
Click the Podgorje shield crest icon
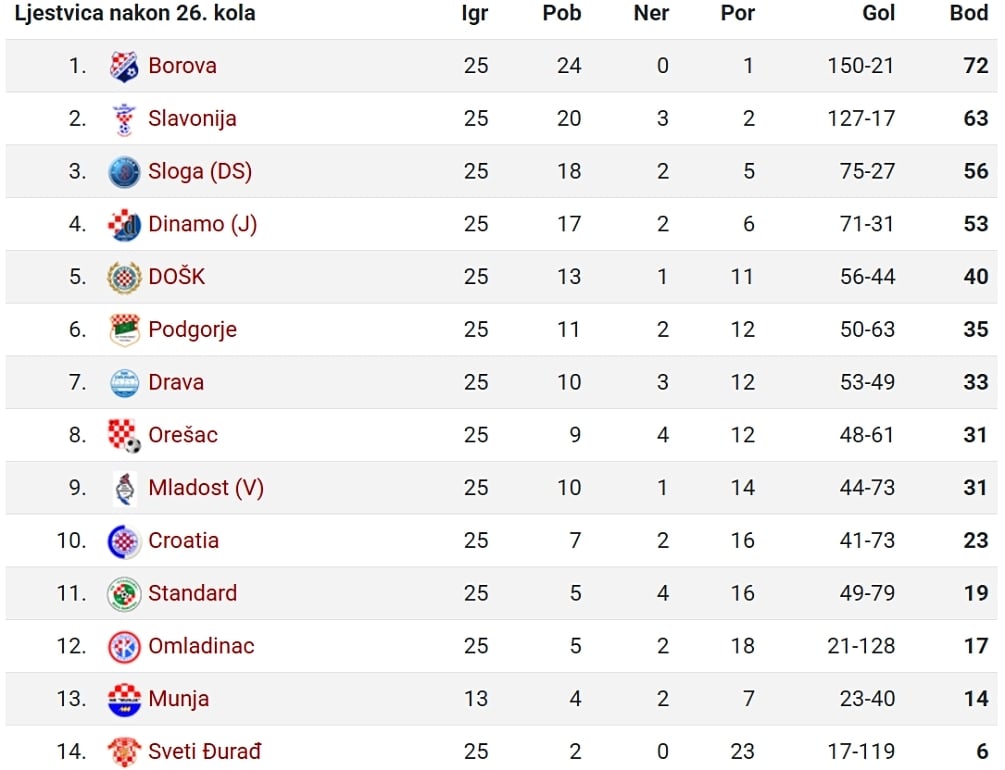(124, 330)
